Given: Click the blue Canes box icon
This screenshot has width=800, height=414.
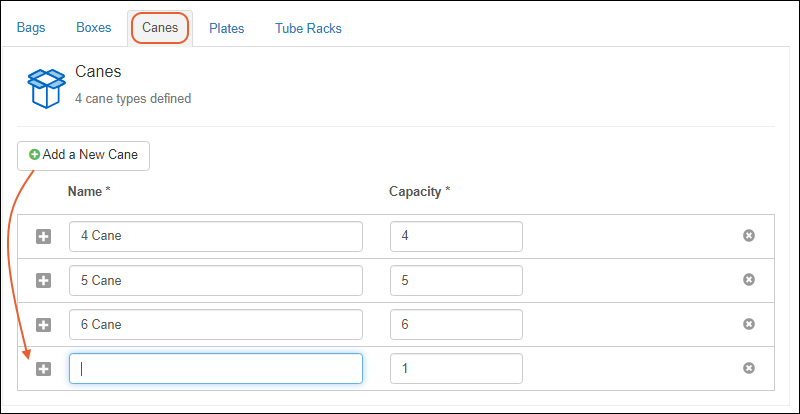Looking at the screenshot, I should point(45,87).
